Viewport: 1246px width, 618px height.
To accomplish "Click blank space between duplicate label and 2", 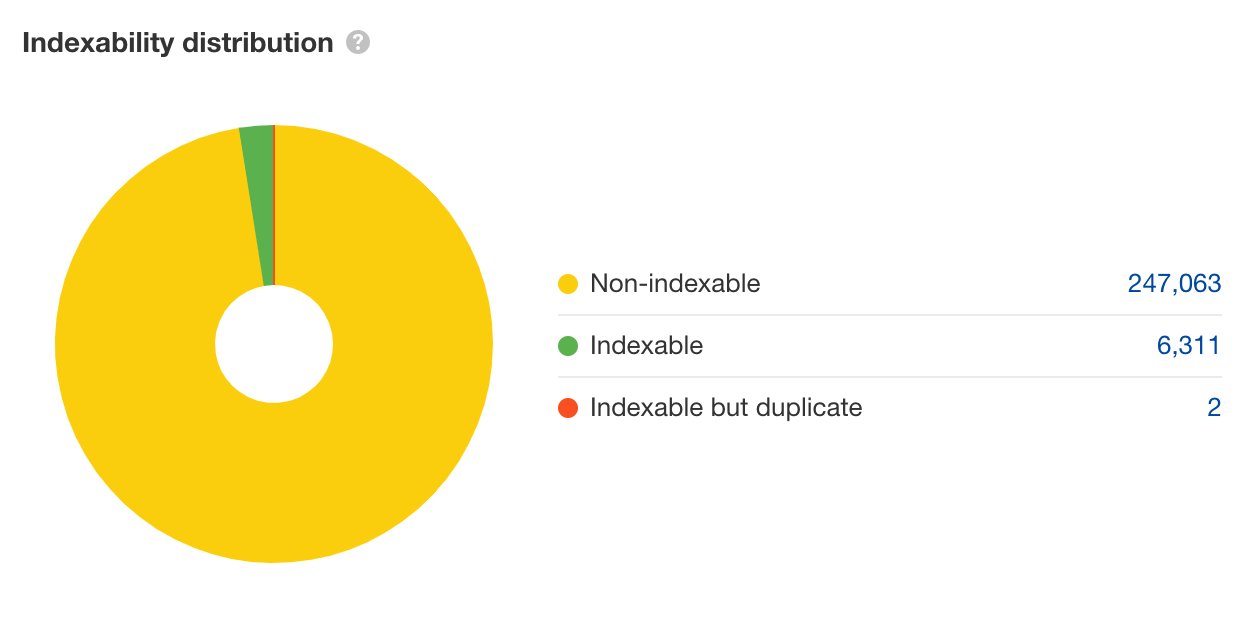I will (1030, 408).
